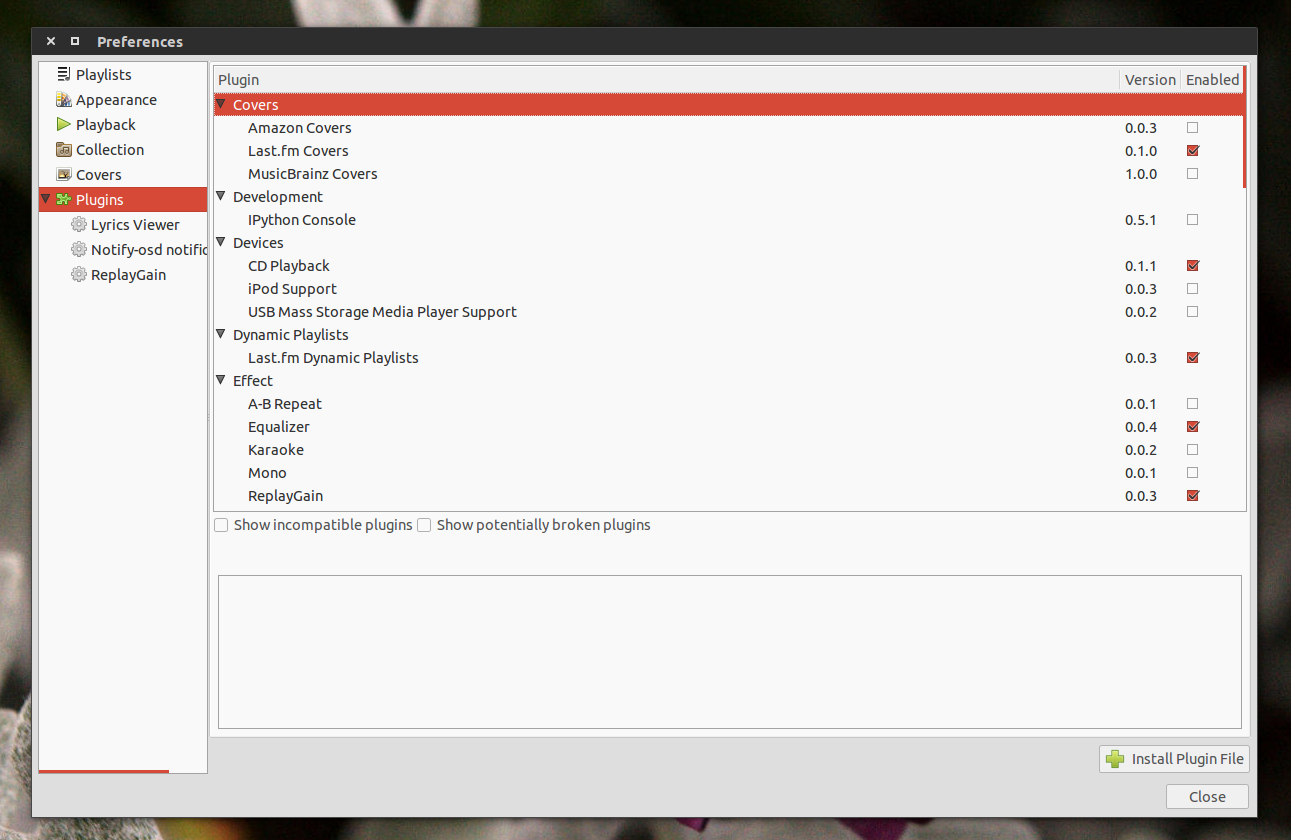Select the Karaoke plugin row
Viewport: 1291px width, 840px height.
click(x=728, y=450)
